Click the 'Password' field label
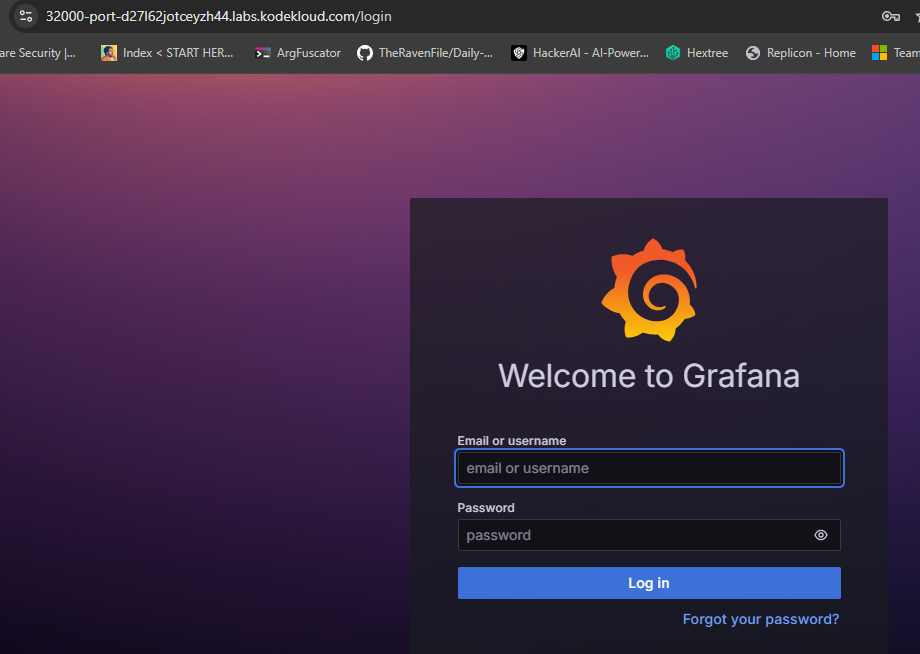Image resolution: width=920 pixels, height=654 pixels. point(486,508)
